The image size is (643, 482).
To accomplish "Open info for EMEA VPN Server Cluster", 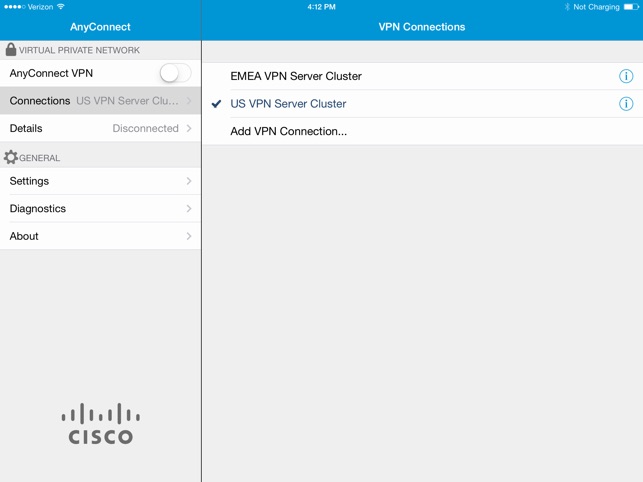I will click(x=626, y=76).
